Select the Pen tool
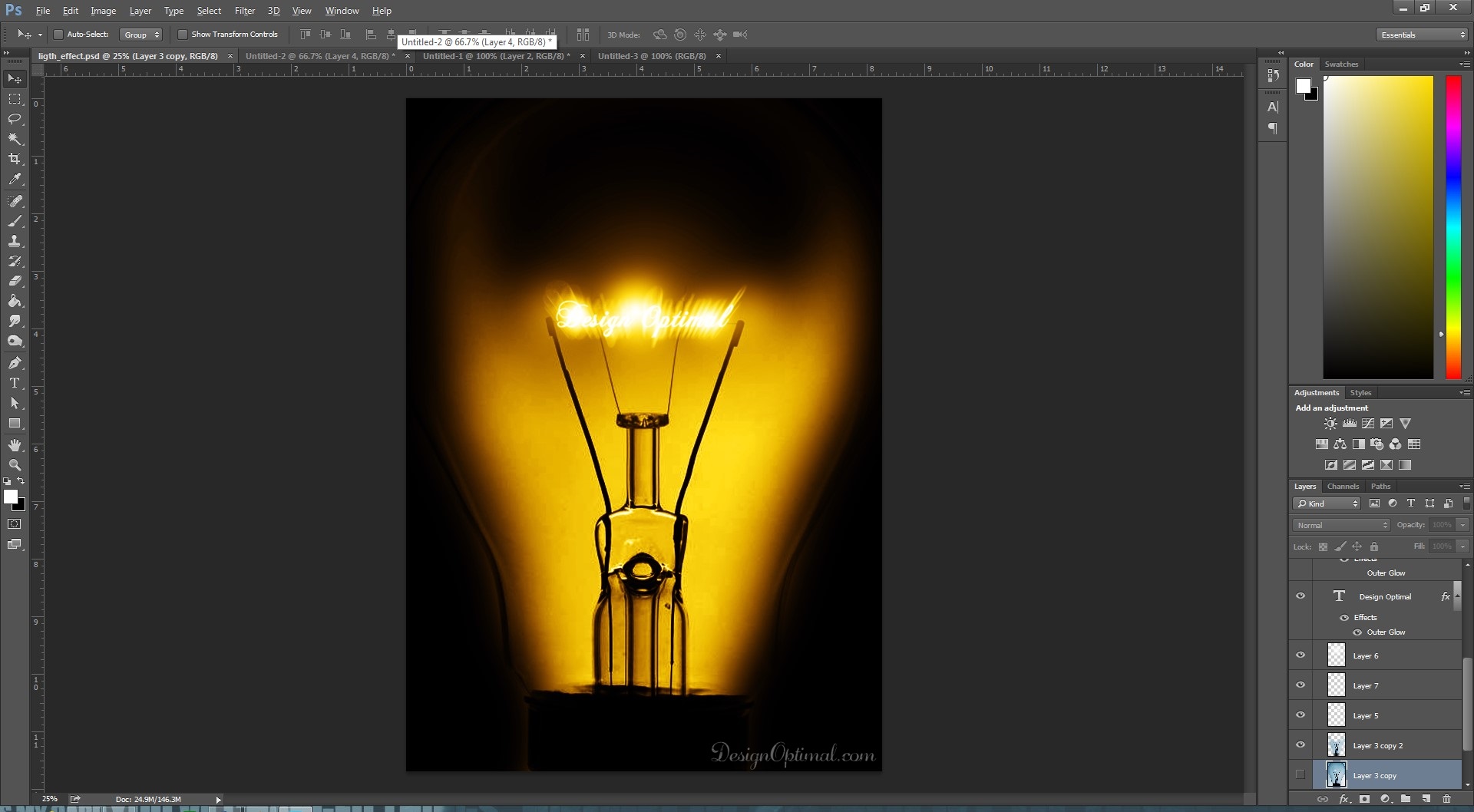The height and width of the screenshot is (812, 1474). (15, 363)
